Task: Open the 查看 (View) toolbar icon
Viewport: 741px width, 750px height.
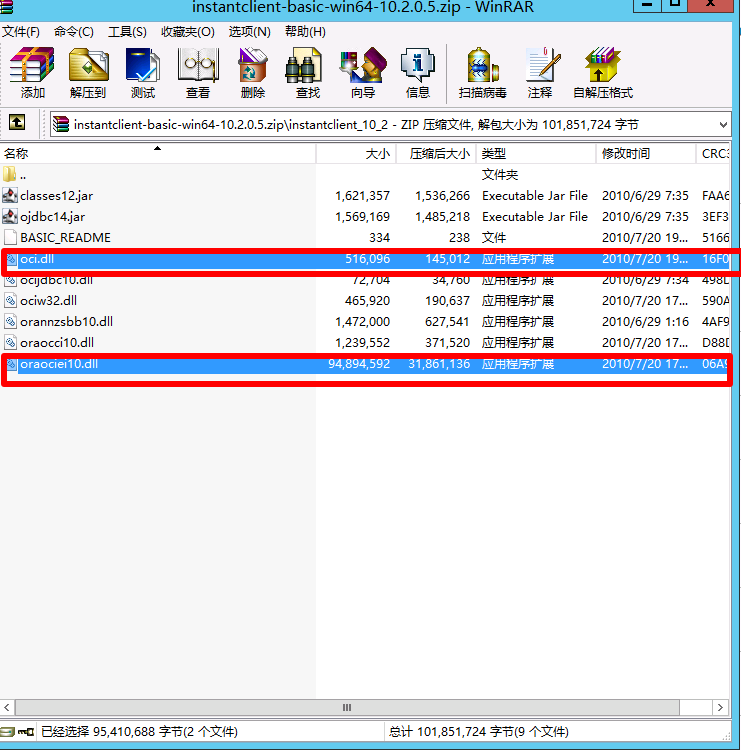Action: pyautogui.click(x=198, y=65)
